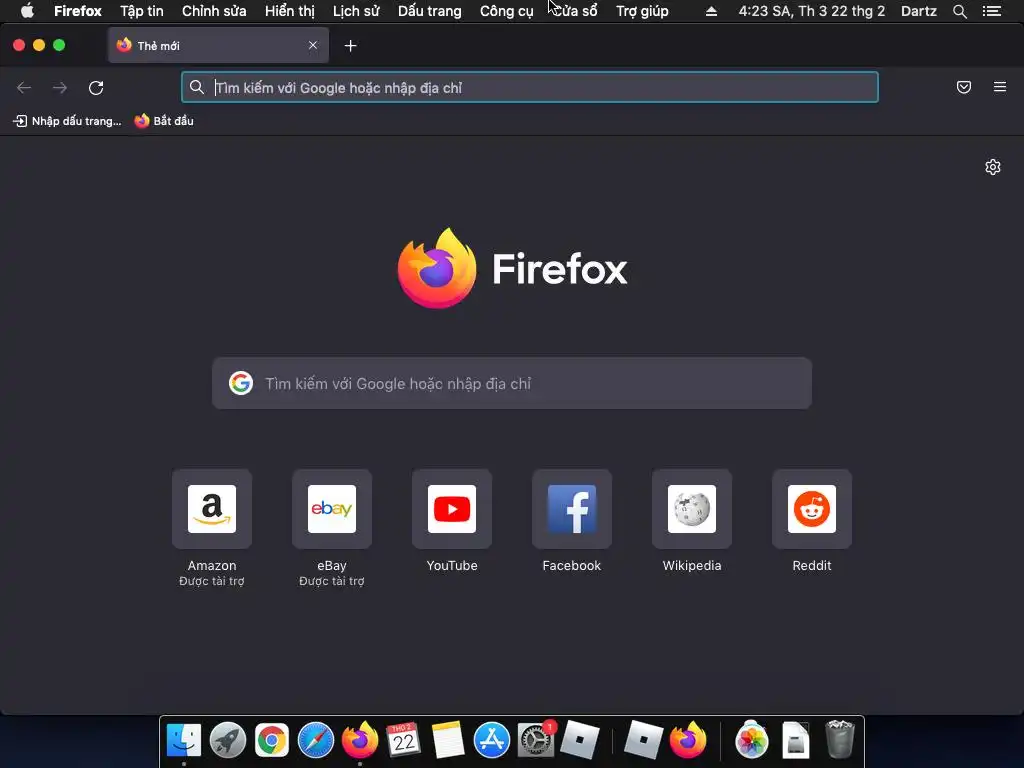
Task: Open Notes app in the dock
Action: point(447,740)
